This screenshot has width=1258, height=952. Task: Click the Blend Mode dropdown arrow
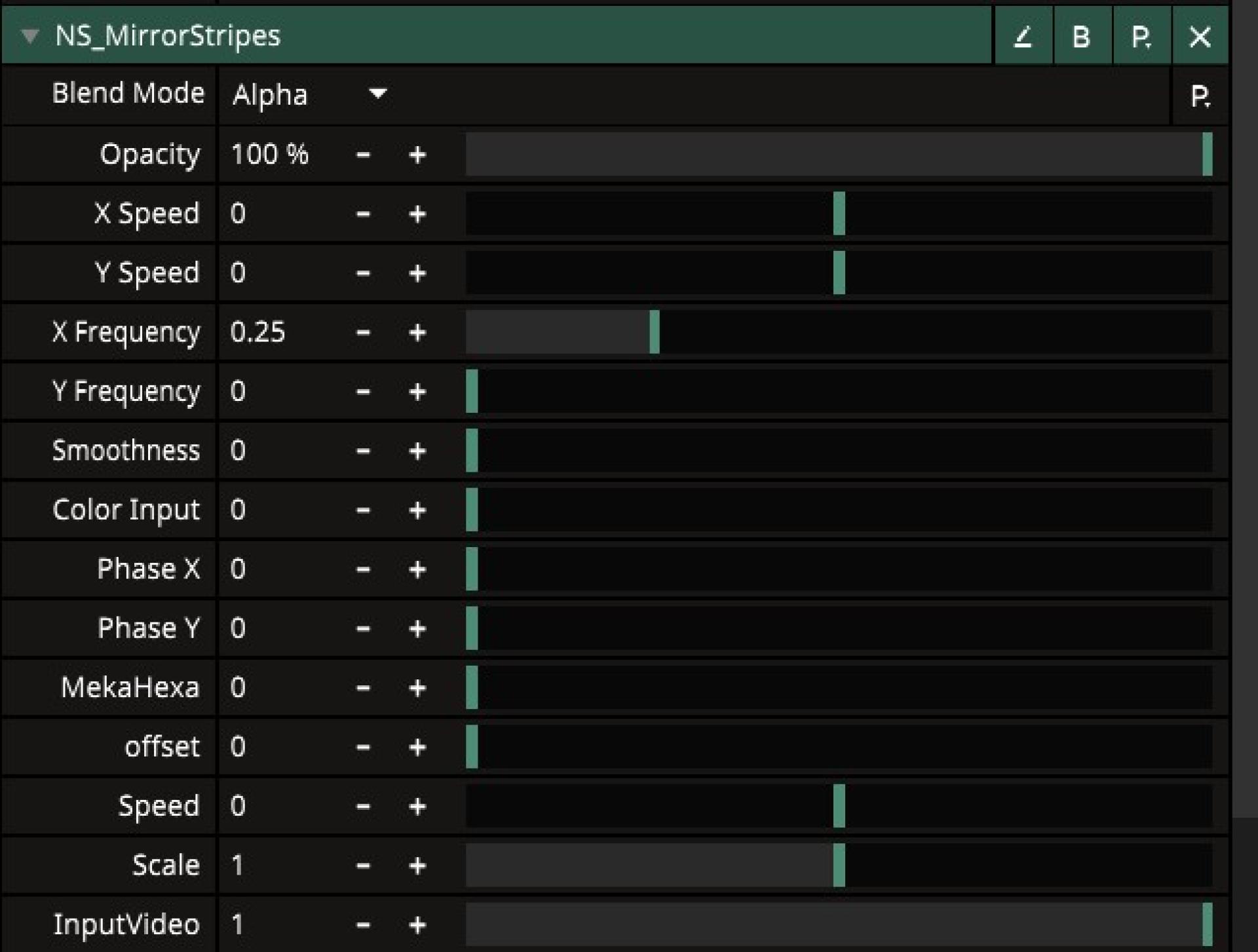(377, 94)
